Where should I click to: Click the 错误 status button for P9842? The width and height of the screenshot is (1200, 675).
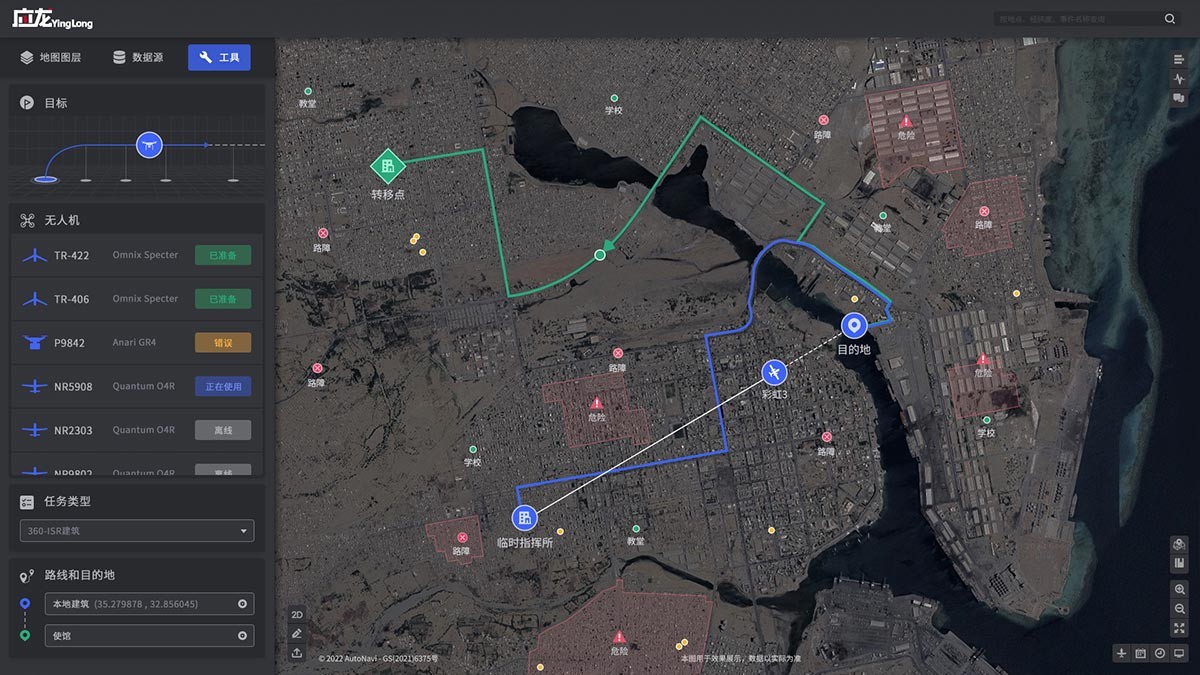click(x=222, y=343)
